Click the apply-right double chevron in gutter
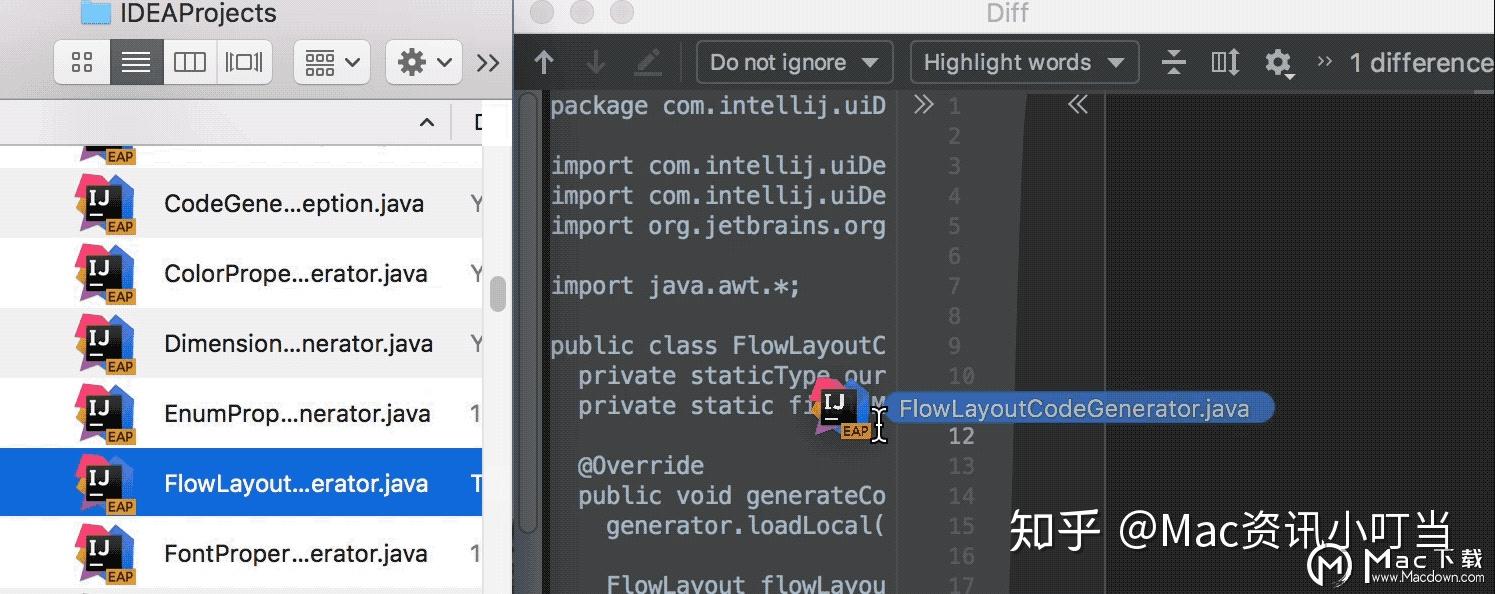Image resolution: width=1495 pixels, height=594 pixels. click(923, 105)
